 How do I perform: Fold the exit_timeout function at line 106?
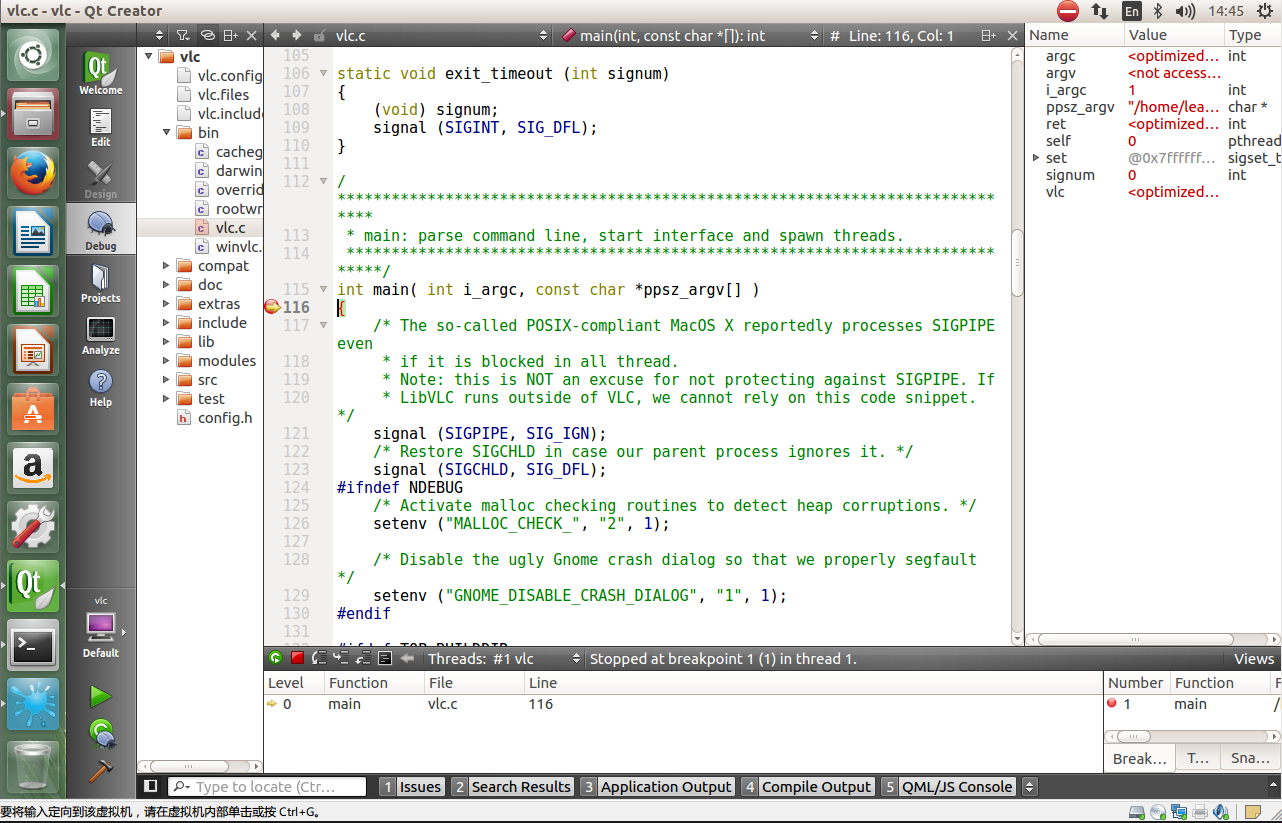pyautogui.click(x=323, y=74)
